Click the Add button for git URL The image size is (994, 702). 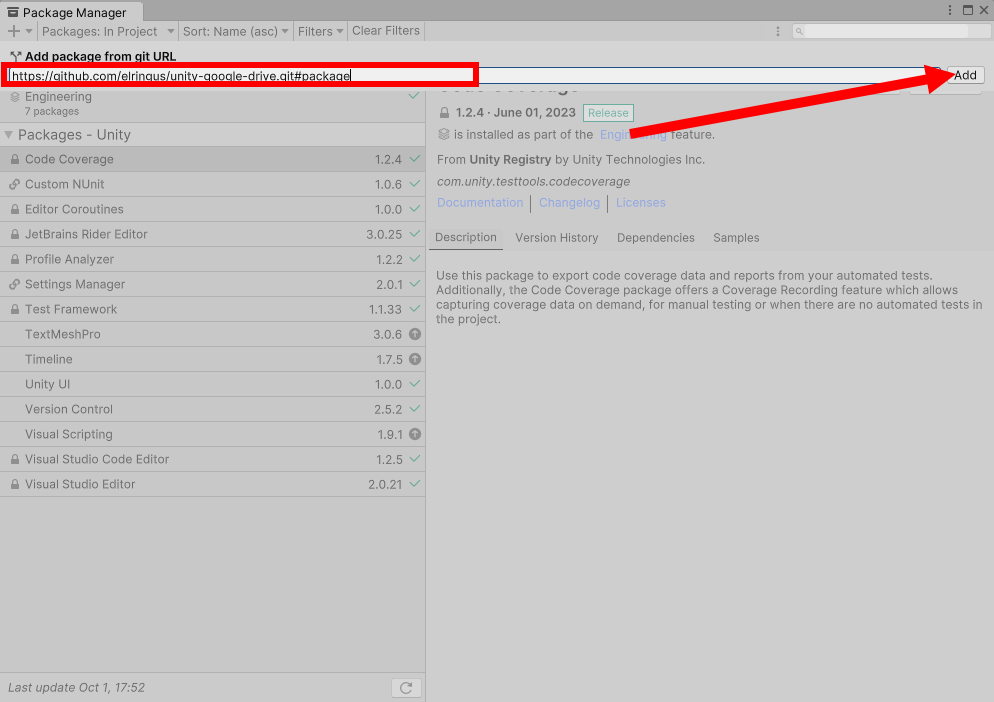pos(965,75)
